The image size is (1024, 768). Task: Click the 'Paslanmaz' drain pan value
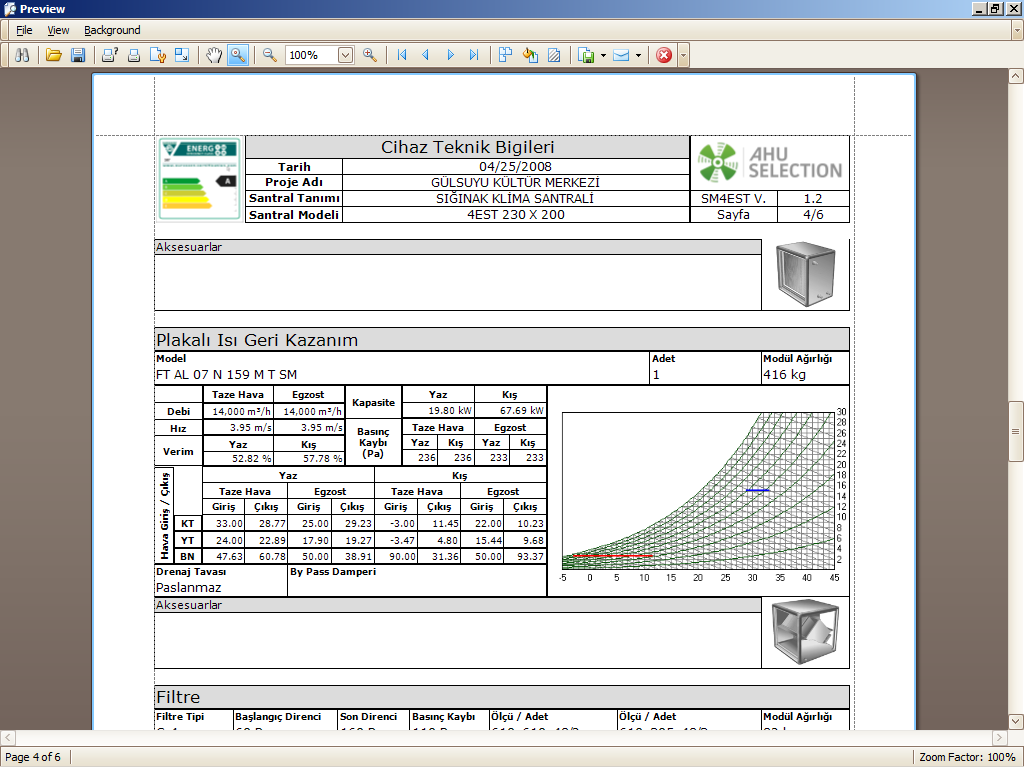188,588
